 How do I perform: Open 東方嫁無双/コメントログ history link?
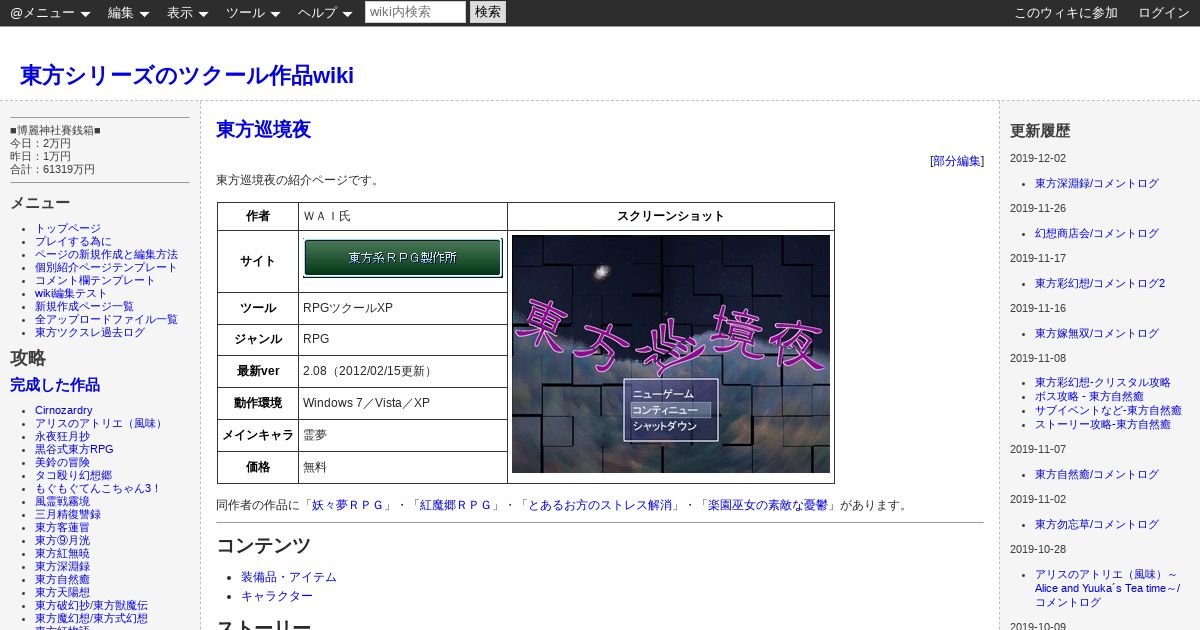click(1097, 333)
